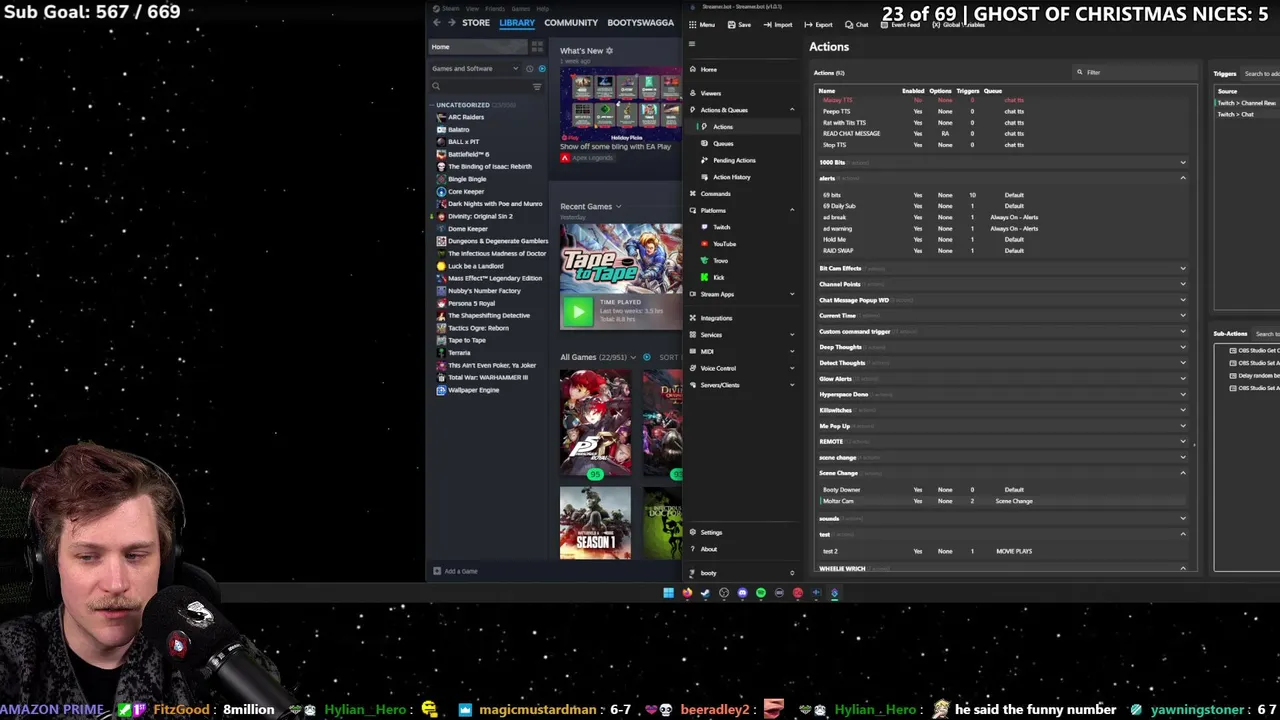The height and width of the screenshot is (720, 1280).
Task: Click Add a Game in Steam
Action: 455,571
